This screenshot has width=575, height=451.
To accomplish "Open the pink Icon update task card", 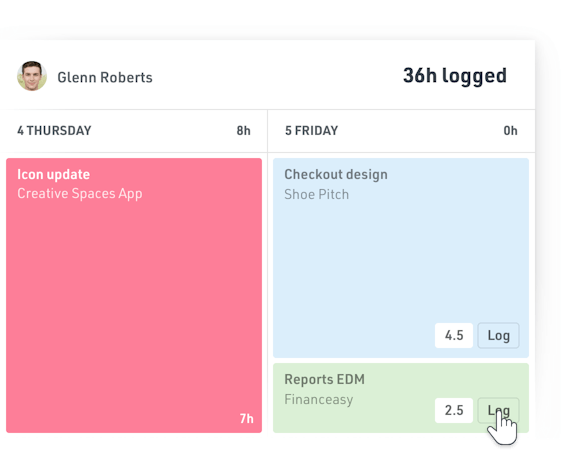I will pos(134,296).
